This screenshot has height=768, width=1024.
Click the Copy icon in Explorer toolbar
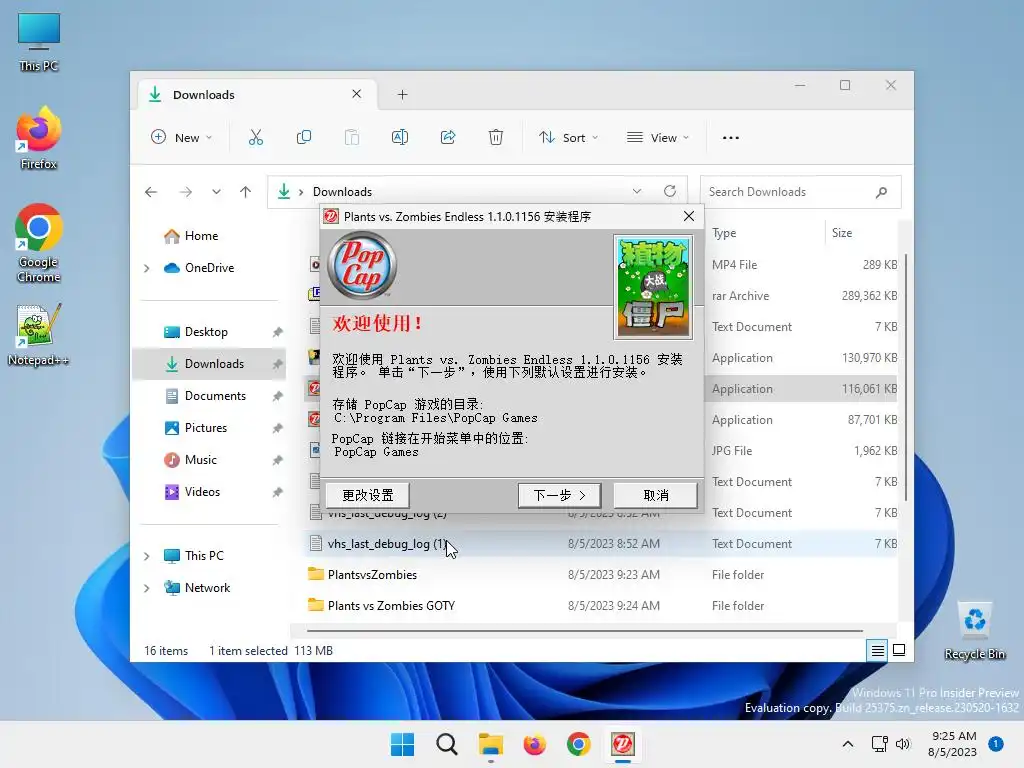click(304, 137)
